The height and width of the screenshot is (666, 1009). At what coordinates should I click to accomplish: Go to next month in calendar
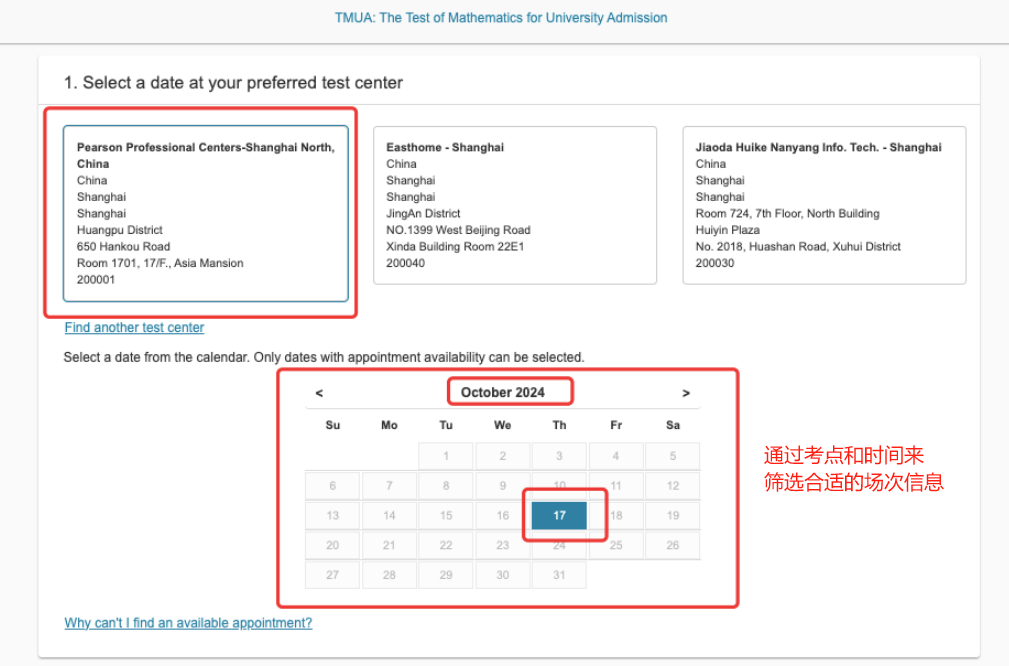coord(686,393)
